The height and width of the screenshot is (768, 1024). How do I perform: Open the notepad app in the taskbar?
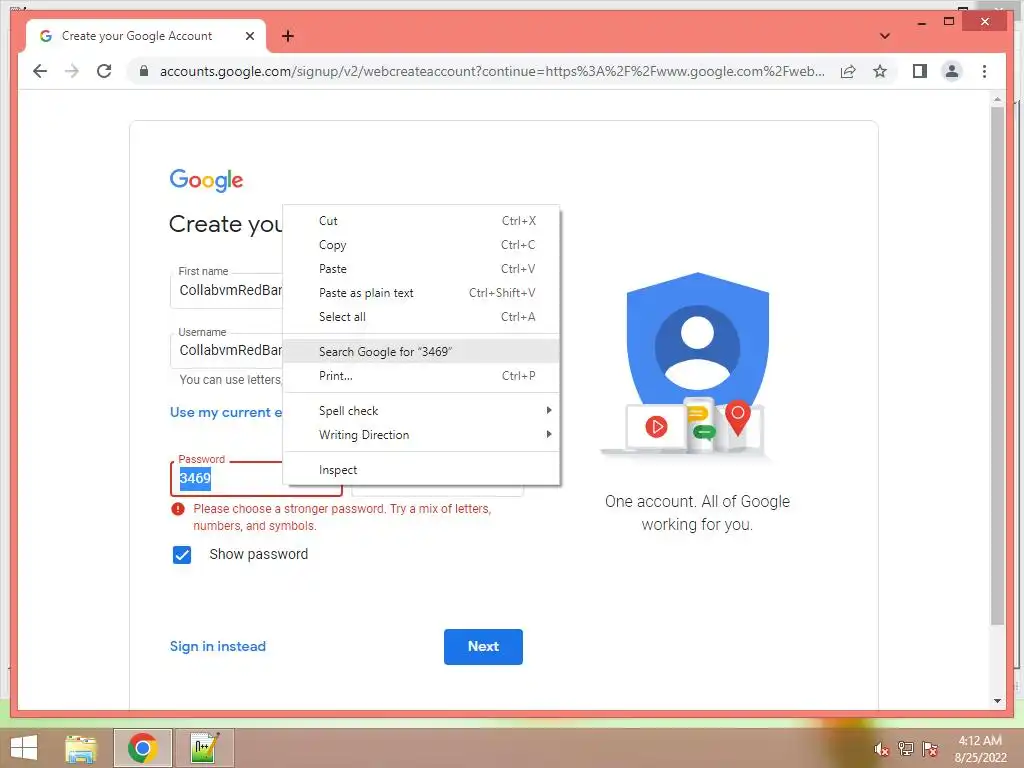(205, 748)
